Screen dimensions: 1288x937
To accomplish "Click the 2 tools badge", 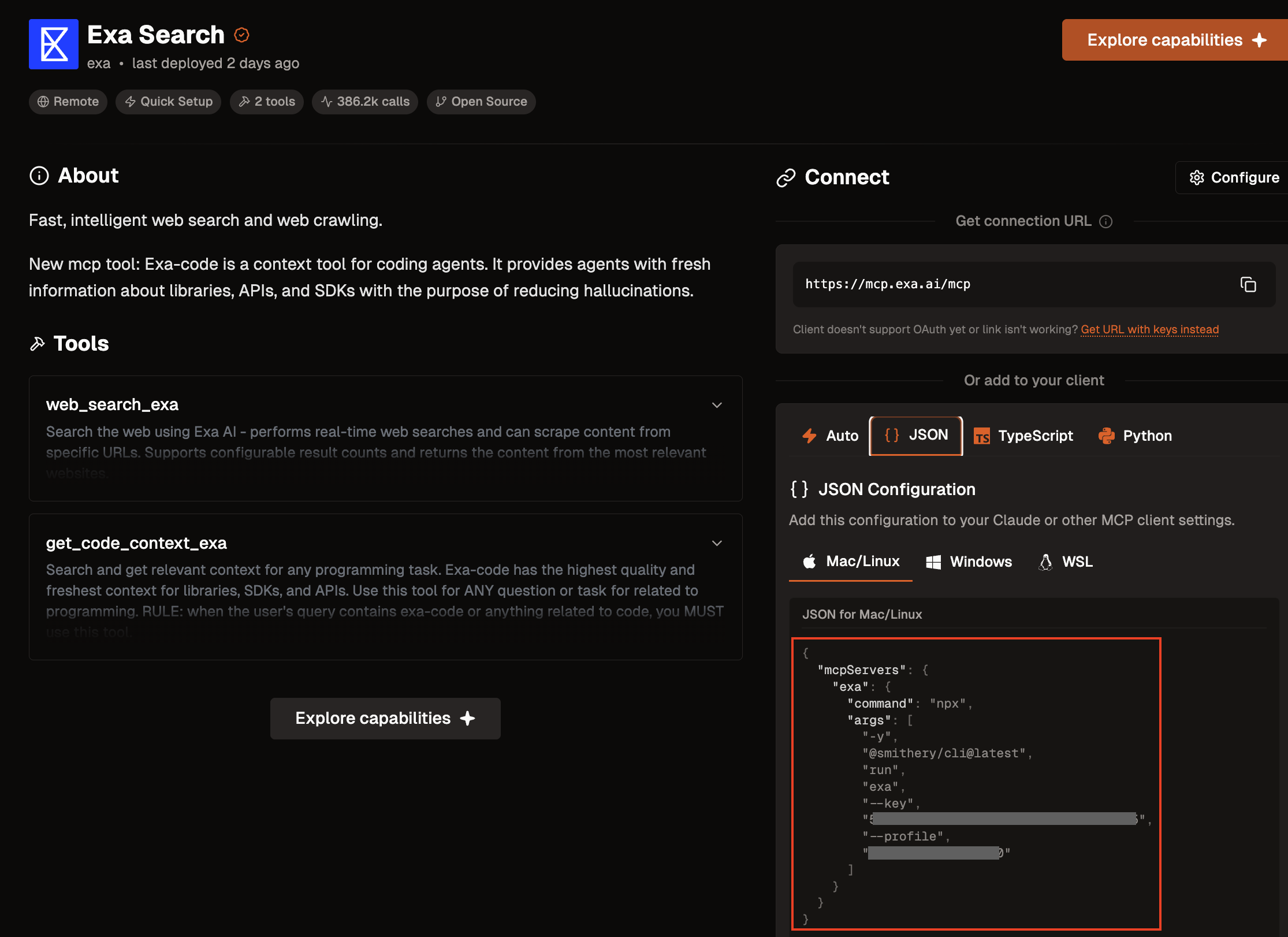I will (x=267, y=102).
